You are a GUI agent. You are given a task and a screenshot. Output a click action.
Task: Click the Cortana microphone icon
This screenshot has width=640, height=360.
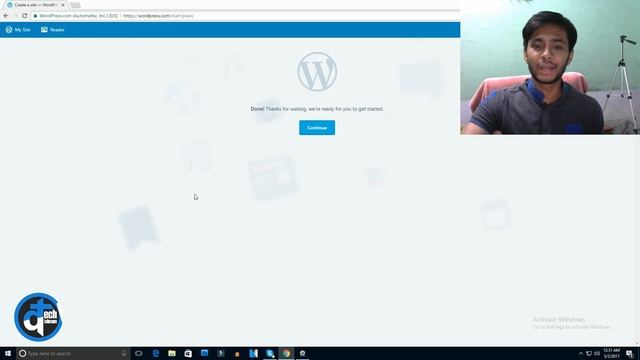124,353
